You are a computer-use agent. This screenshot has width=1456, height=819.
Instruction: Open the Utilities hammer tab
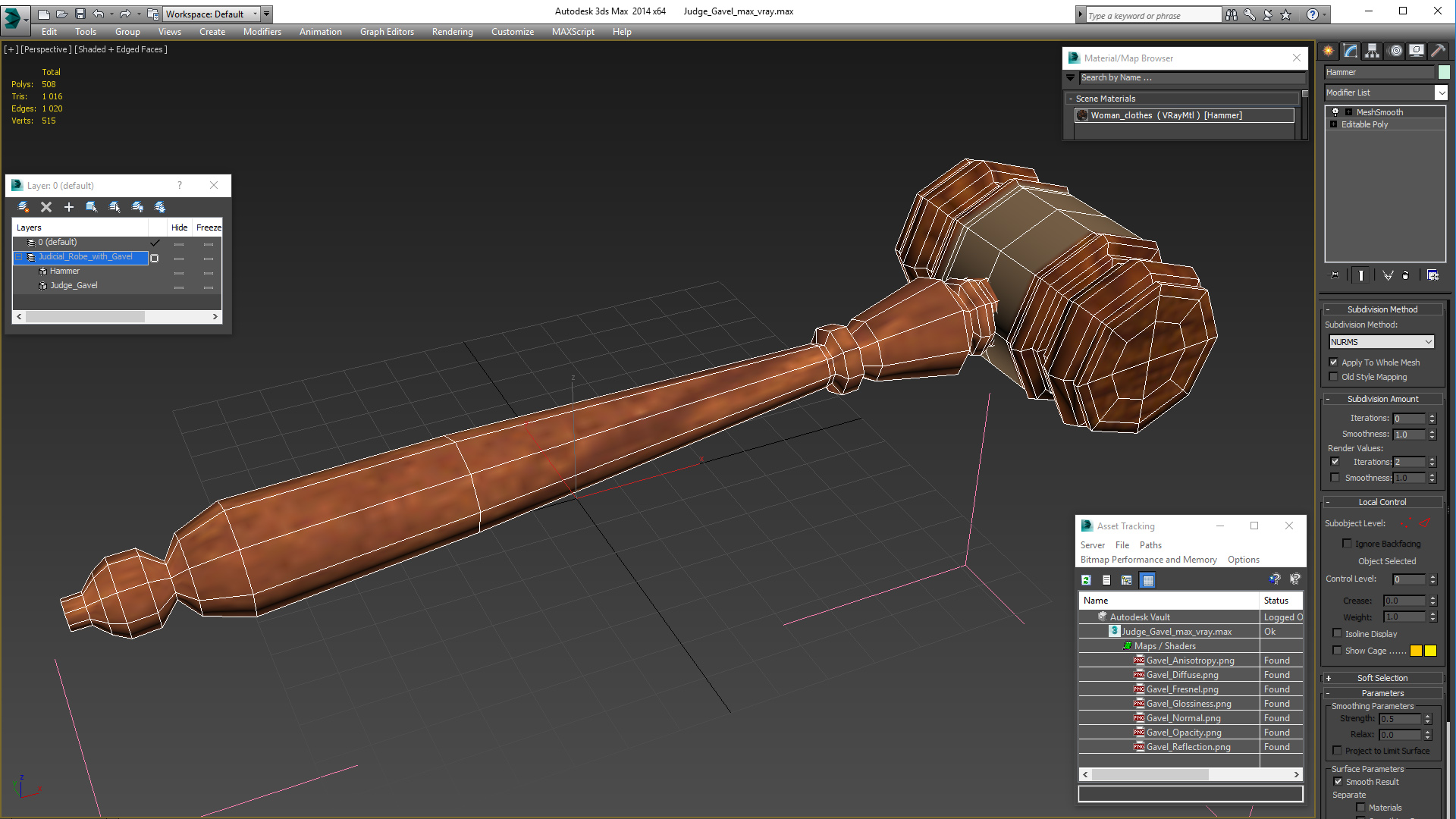(1438, 51)
